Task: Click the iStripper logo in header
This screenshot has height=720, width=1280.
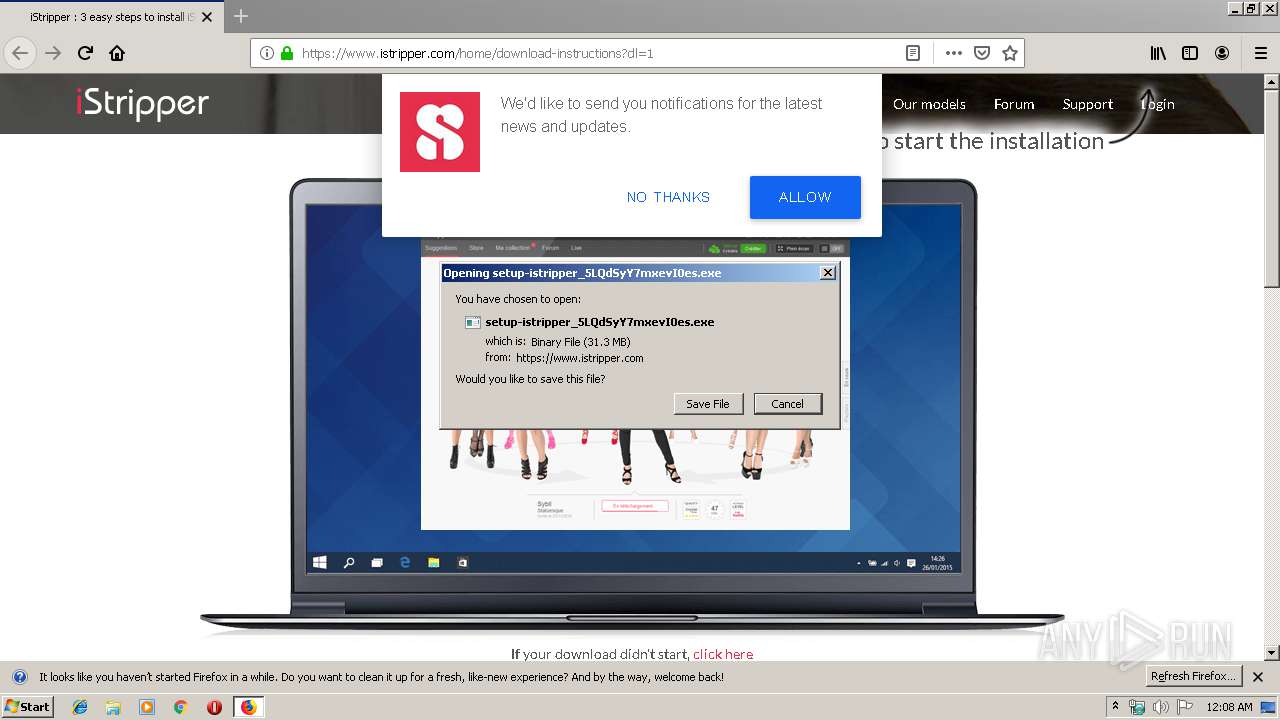Action: pos(142,103)
